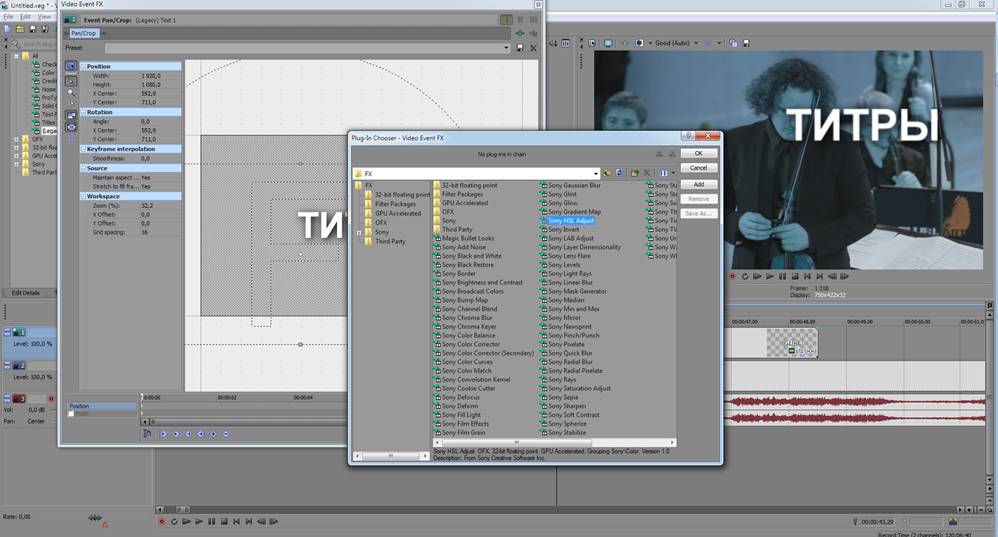Collapse the Position section in Pan/Crop
Viewport: 998px width, 537px height.
point(83,66)
